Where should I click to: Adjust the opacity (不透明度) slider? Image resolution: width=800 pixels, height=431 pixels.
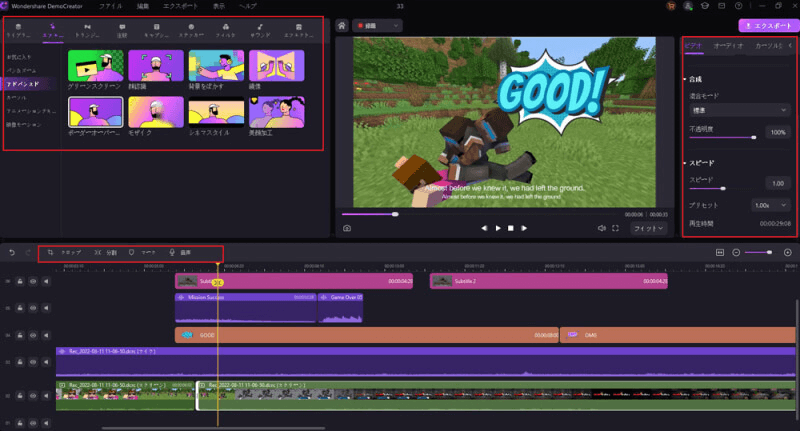[723, 137]
